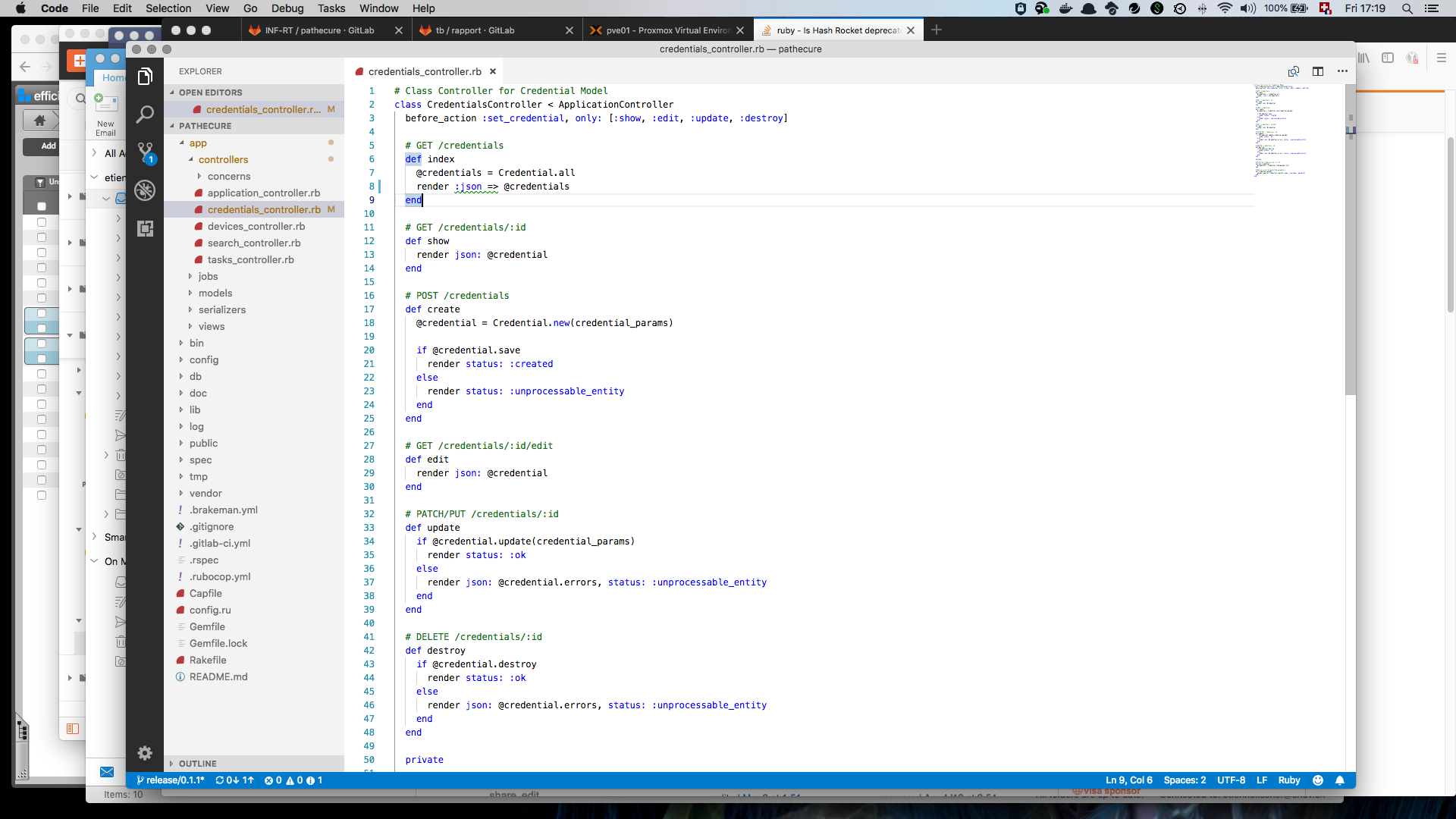Image resolution: width=1456 pixels, height=819 pixels.
Task: Click the editor vertical scrollbar
Action: [x=1350, y=243]
